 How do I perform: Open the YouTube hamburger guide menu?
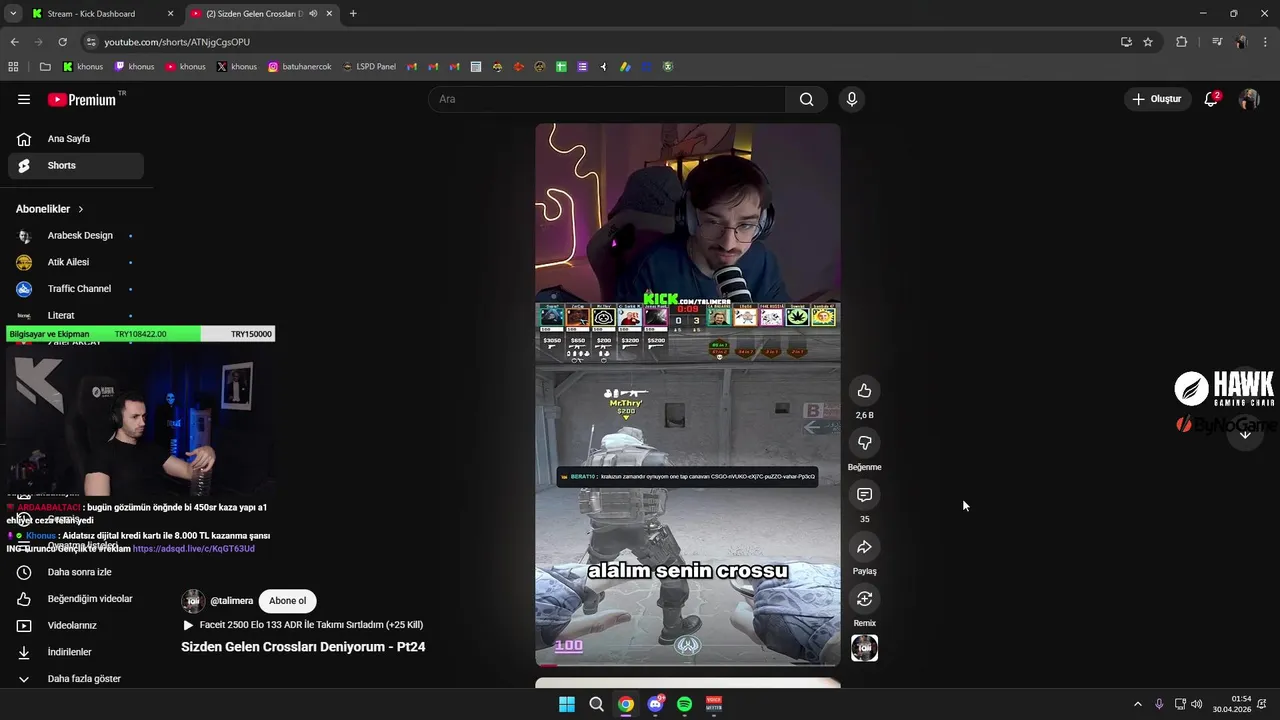24,99
